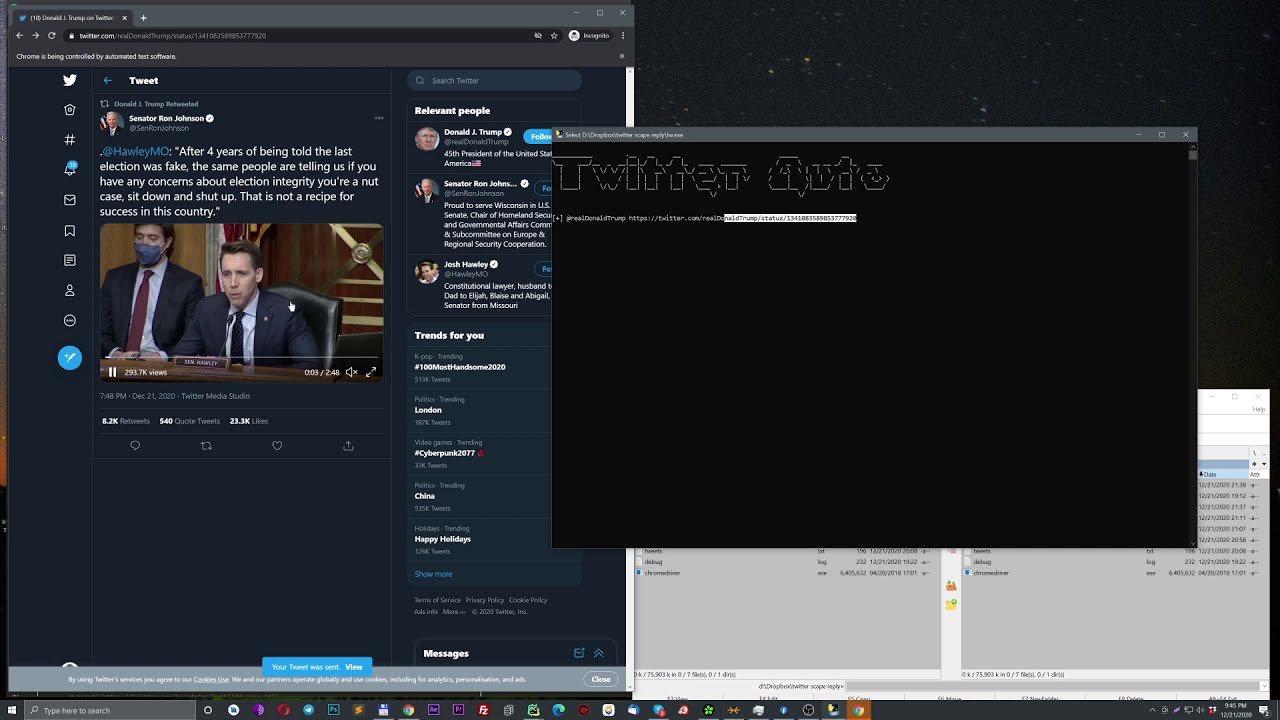1280x720 pixels.
Task: Open tweet options three-dot menu
Action: pos(379,118)
